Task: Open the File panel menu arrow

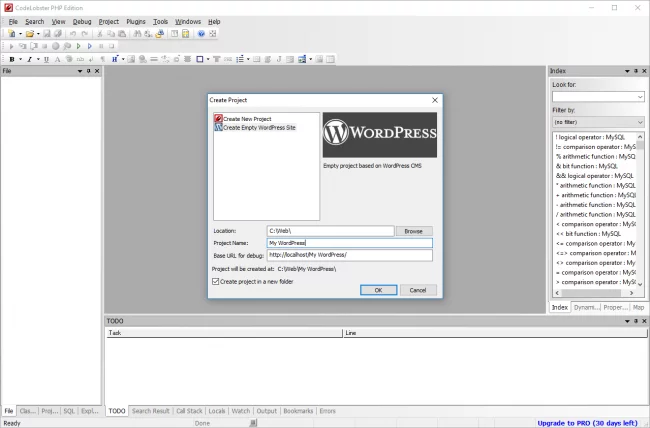Action: tap(80, 71)
